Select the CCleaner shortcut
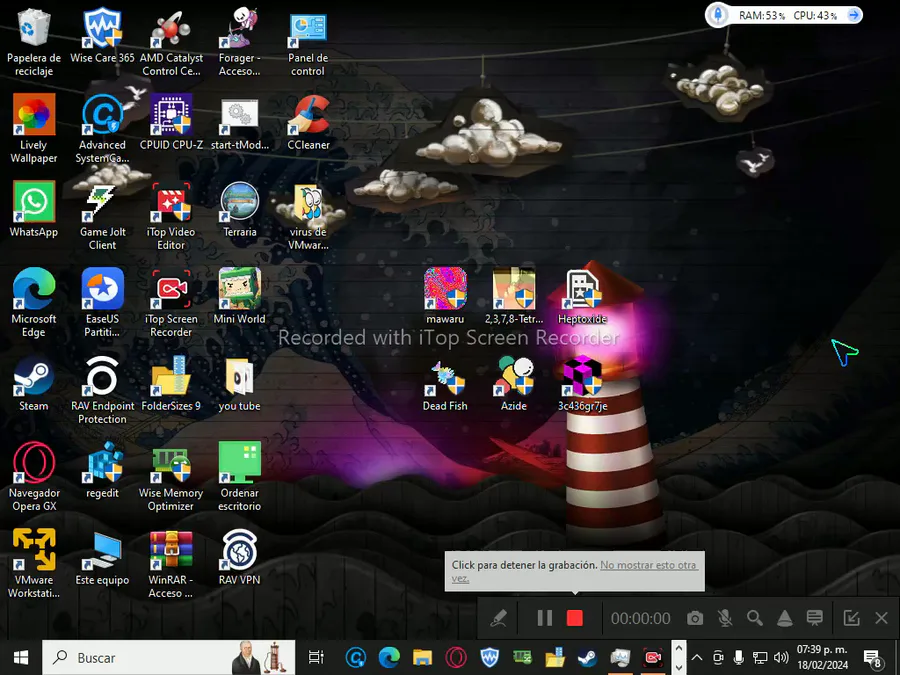This screenshot has width=900, height=675. (308, 122)
